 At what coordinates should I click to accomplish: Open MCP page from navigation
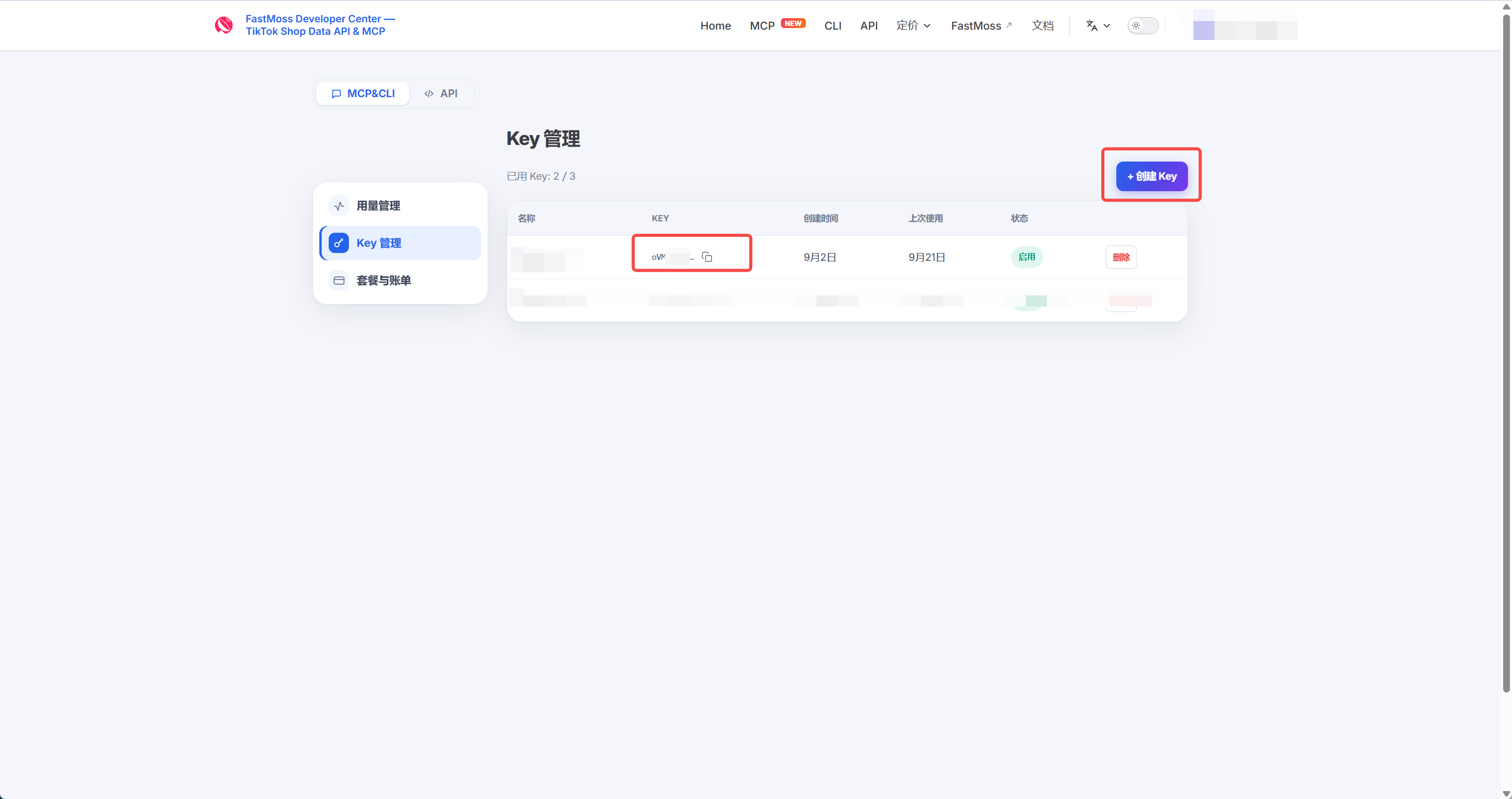click(x=762, y=26)
